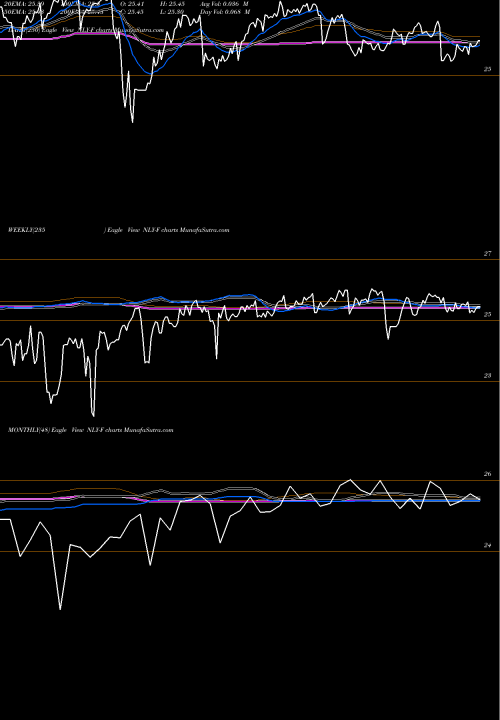Click the price axis label '23' on weekly chart
This screenshot has height=720, width=500.
coord(488,376)
